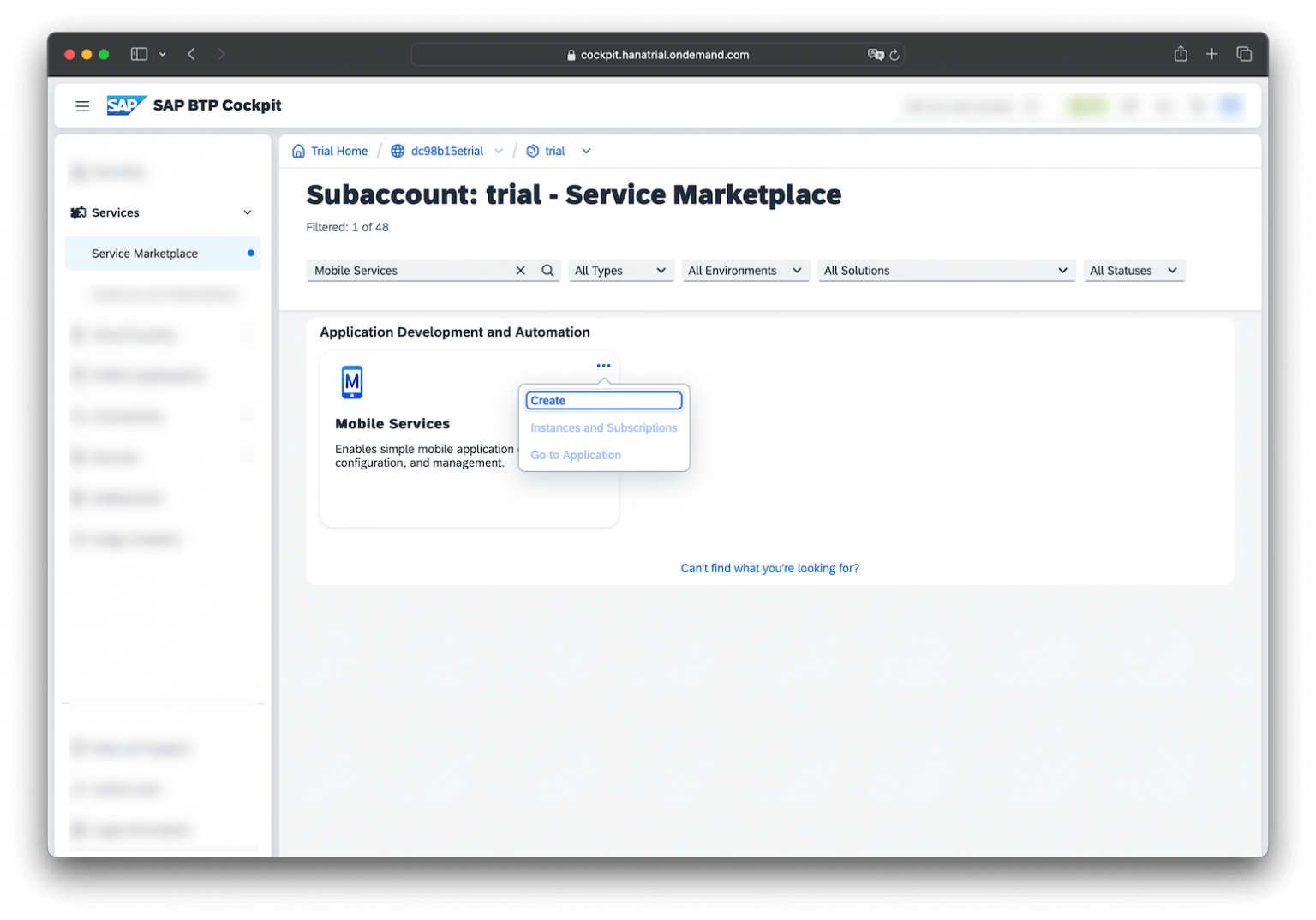
Task: Select the Services puzzle icon in sidebar
Action: coord(78,212)
